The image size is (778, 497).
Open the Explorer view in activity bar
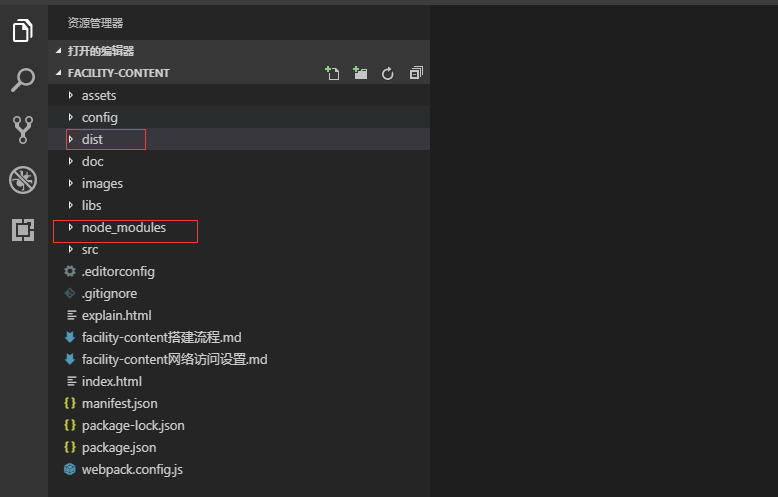pos(23,31)
